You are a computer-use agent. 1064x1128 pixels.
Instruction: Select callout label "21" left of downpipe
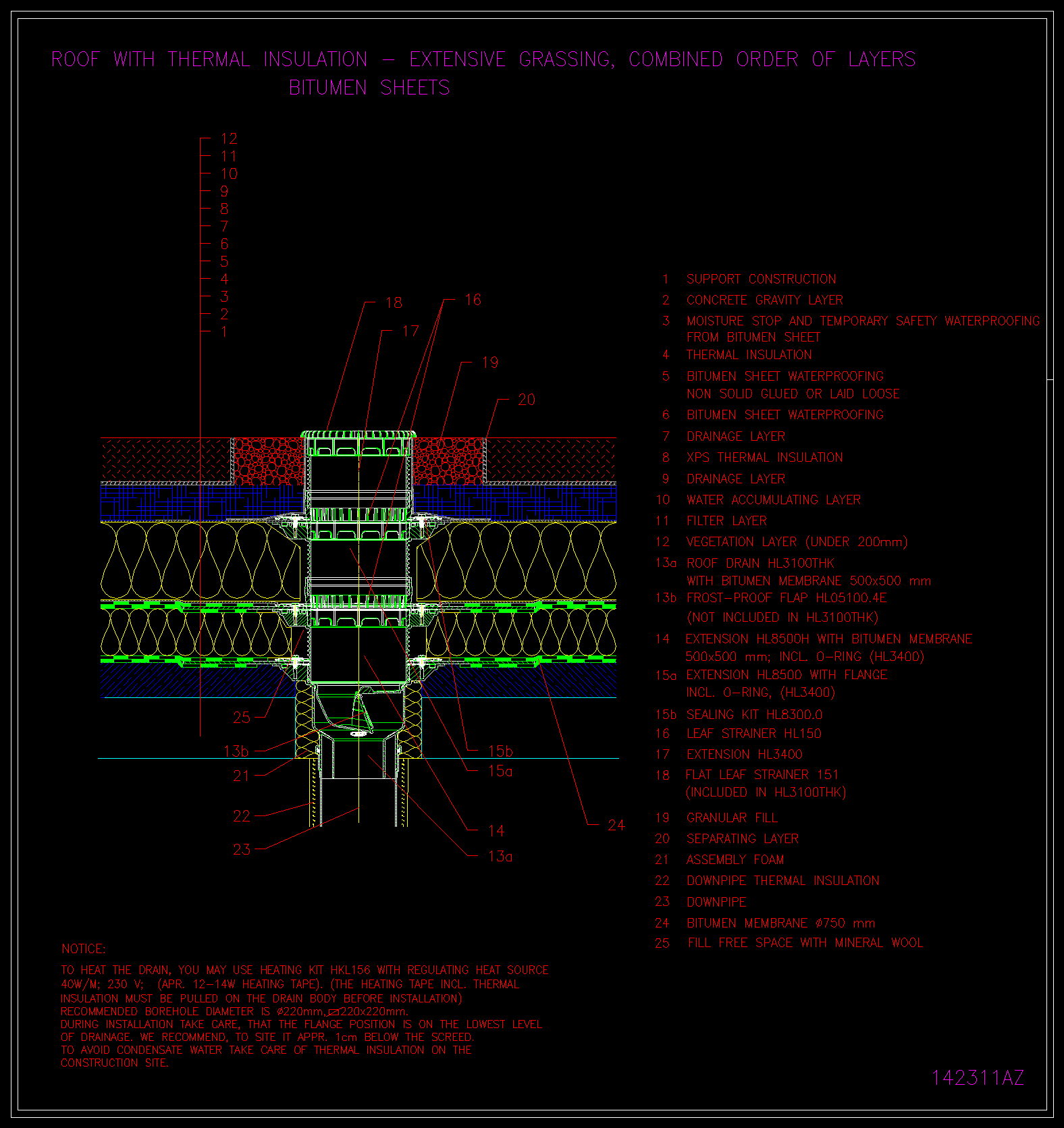click(x=241, y=776)
